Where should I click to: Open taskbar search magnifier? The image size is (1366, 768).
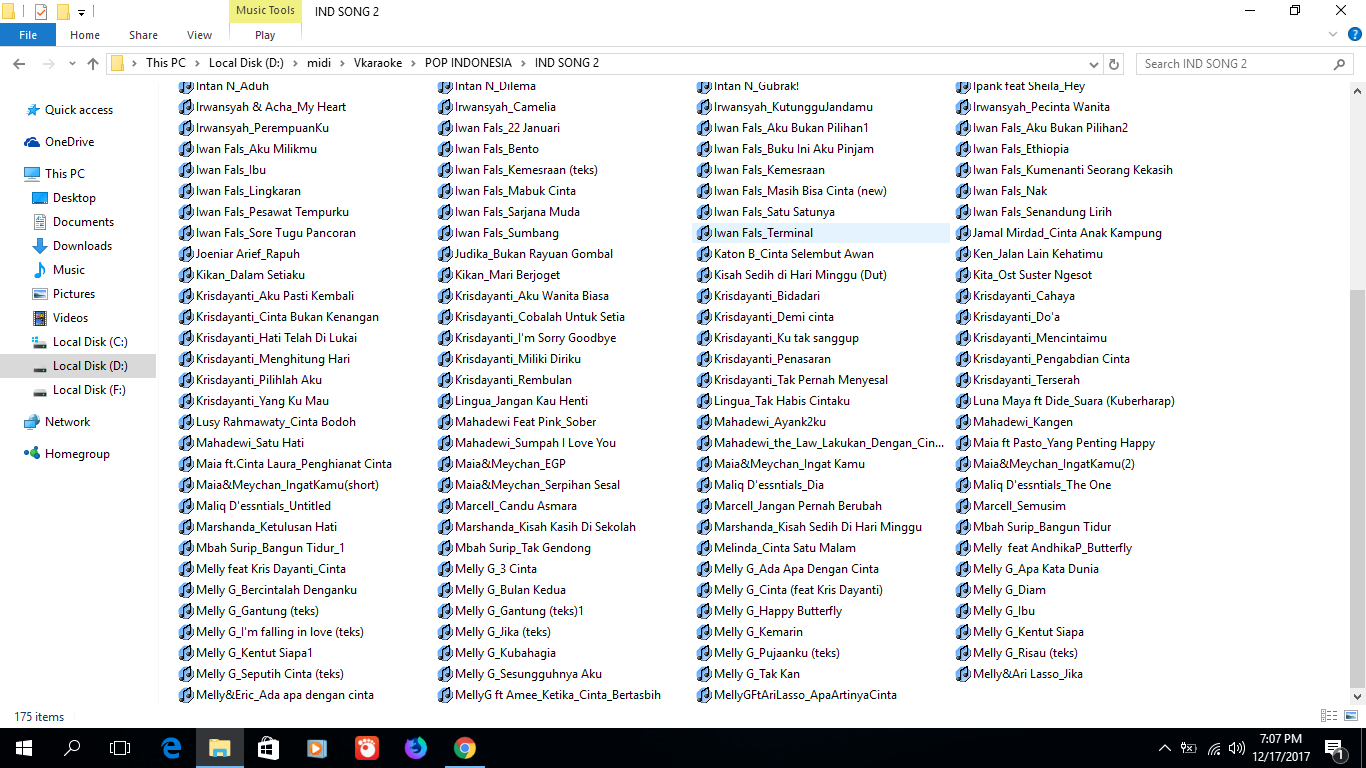[72, 748]
